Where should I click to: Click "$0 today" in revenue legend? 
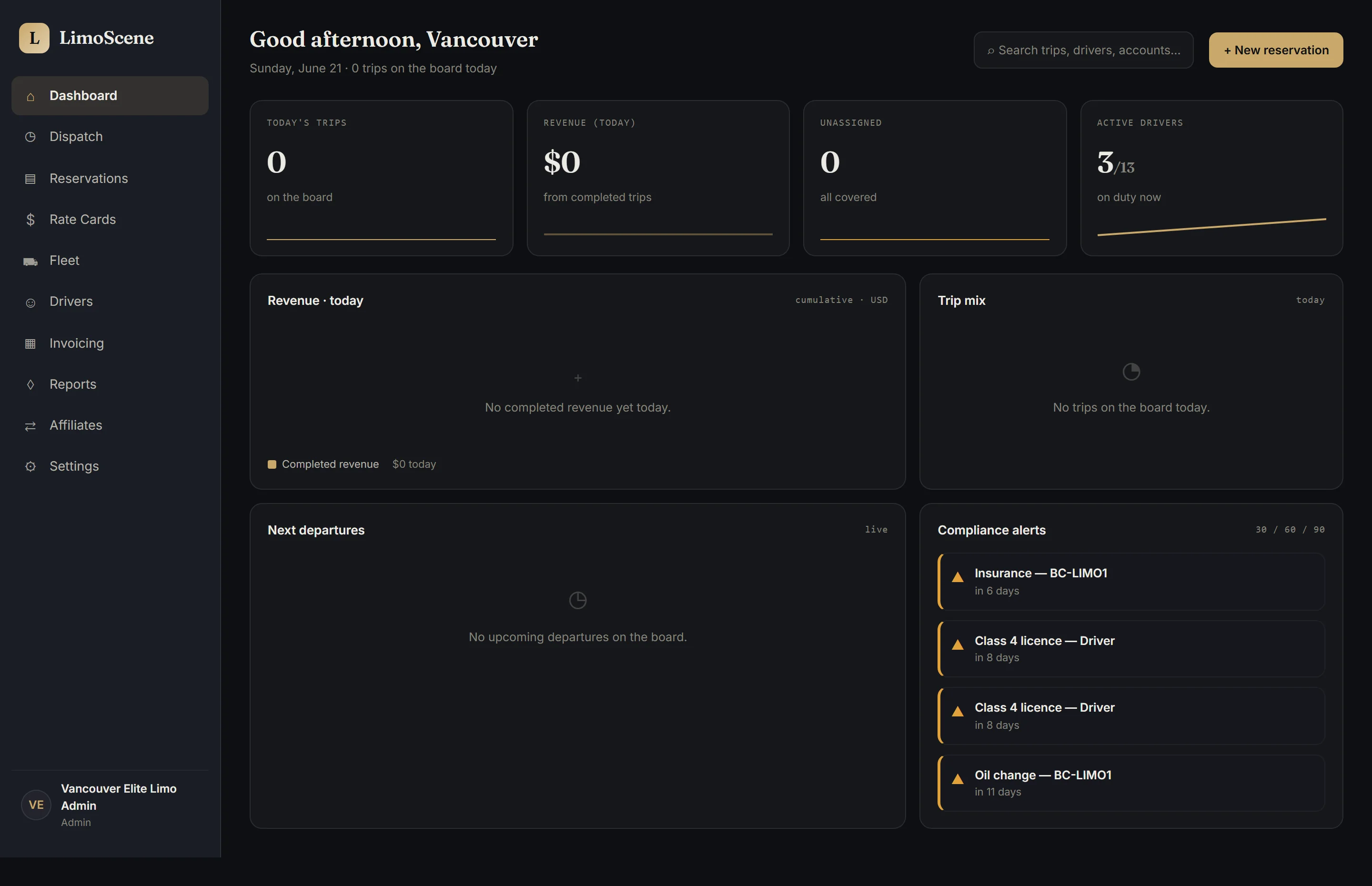[414, 464]
